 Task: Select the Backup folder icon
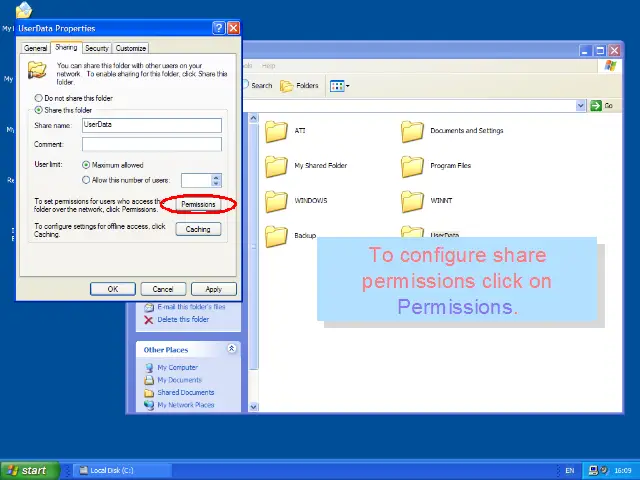[276, 236]
